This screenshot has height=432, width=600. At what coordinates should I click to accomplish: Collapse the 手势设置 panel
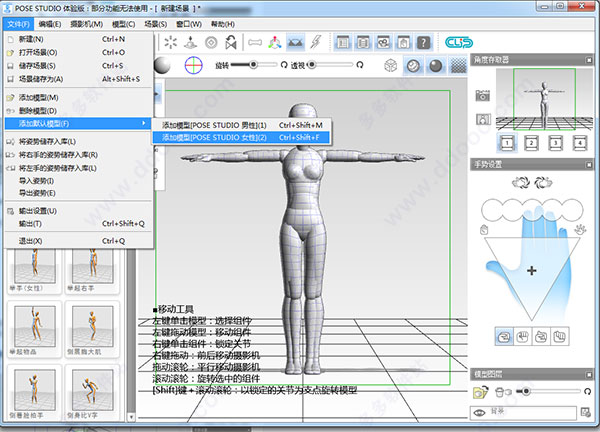point(589,165)
